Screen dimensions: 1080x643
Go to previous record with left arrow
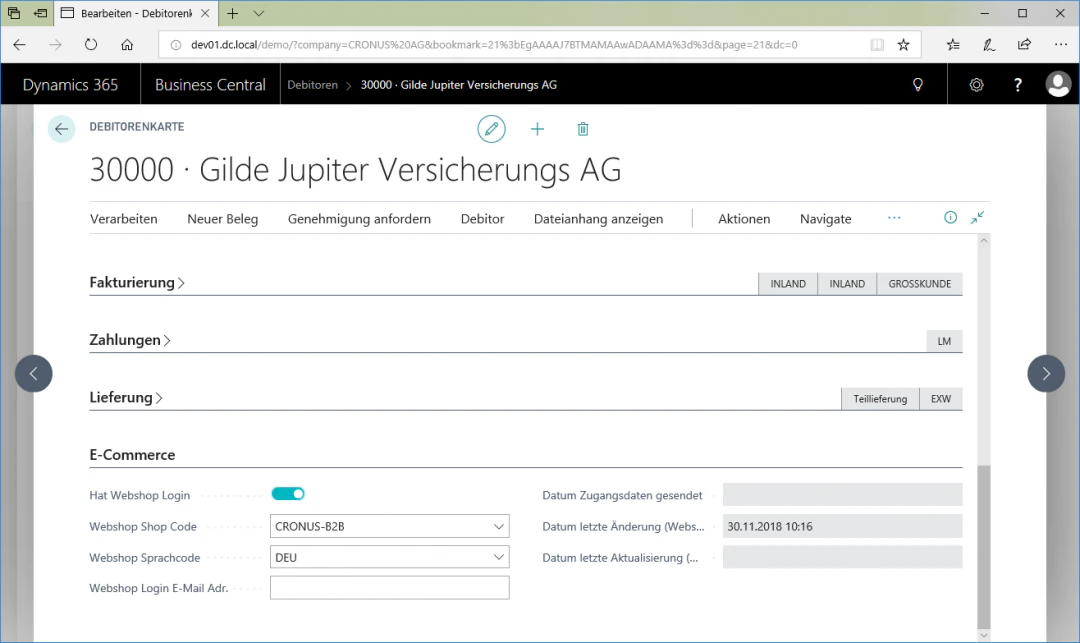pos(34,373)
